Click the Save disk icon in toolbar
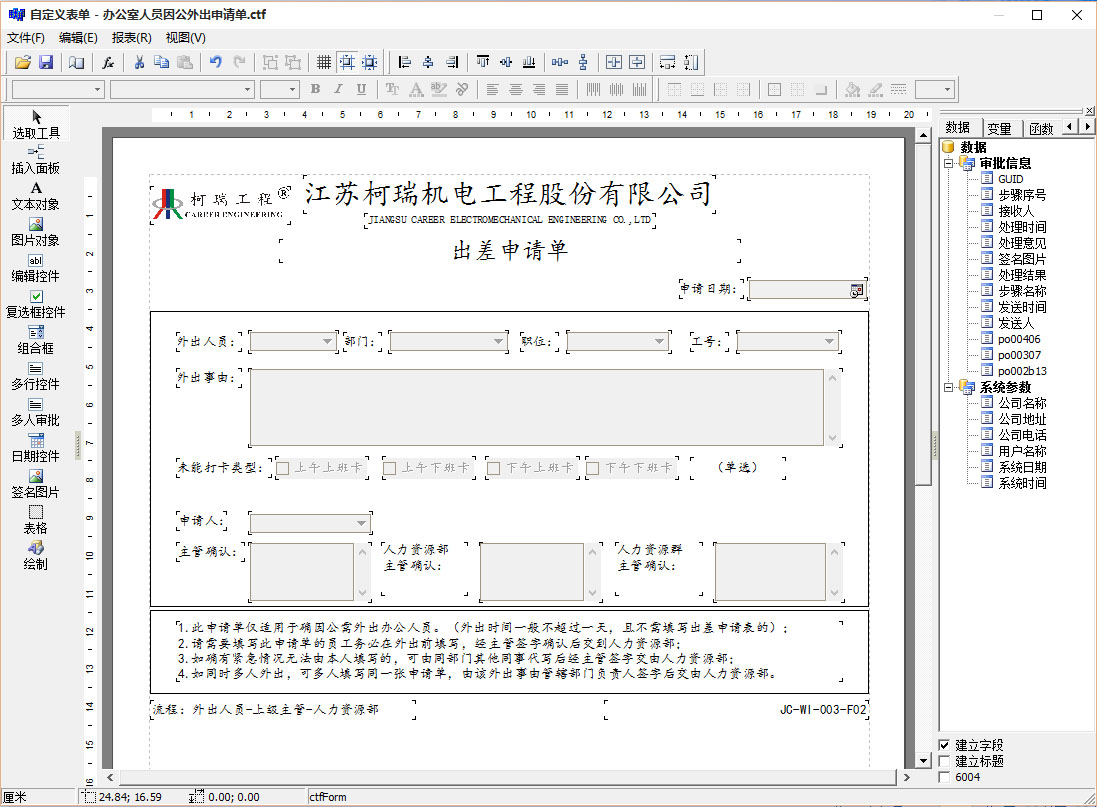The image size is (1097, 807). click(46, 62)
